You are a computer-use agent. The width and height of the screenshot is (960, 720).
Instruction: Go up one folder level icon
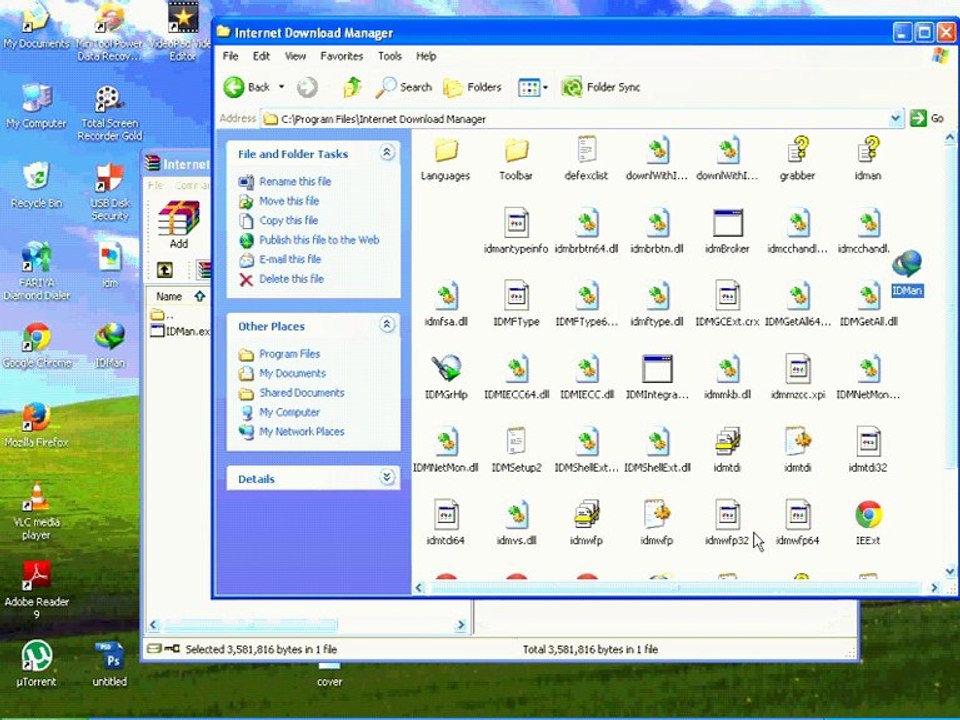[352, 87]
